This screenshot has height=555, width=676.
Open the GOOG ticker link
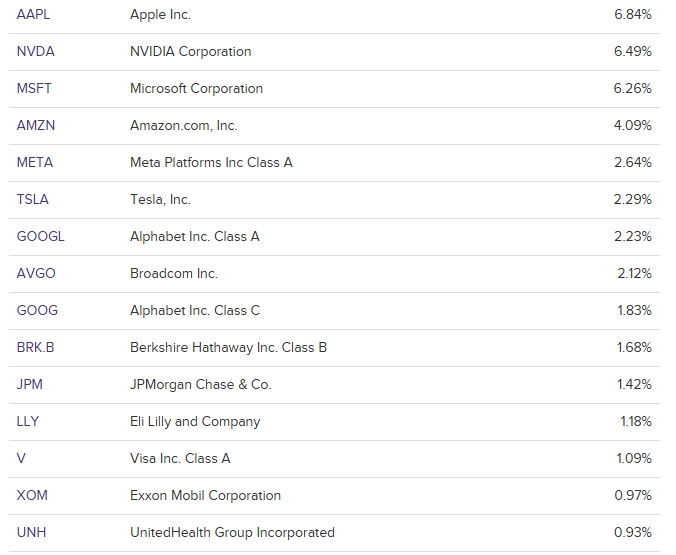point(37,311)
